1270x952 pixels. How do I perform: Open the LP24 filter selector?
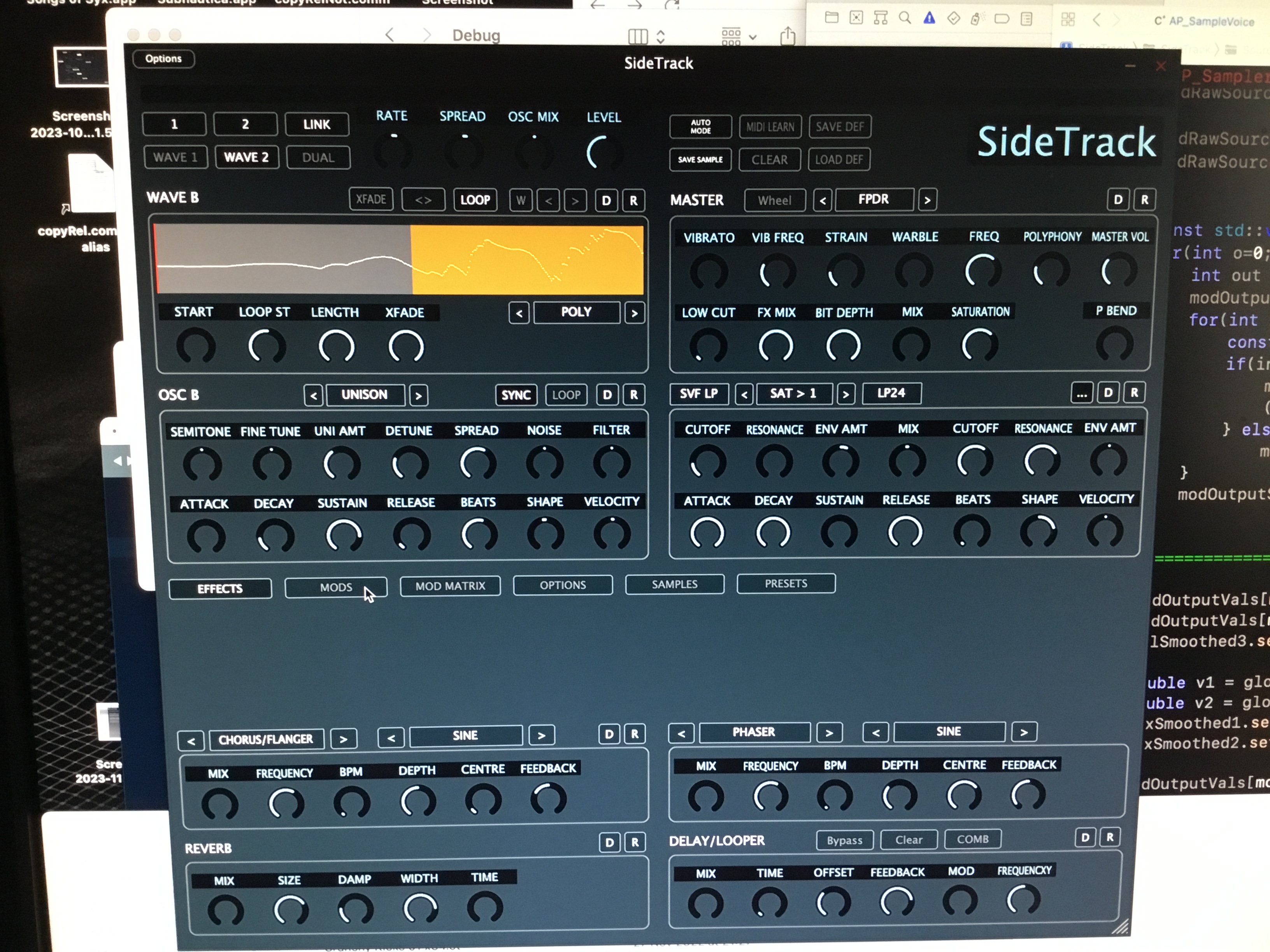point(892,393)
